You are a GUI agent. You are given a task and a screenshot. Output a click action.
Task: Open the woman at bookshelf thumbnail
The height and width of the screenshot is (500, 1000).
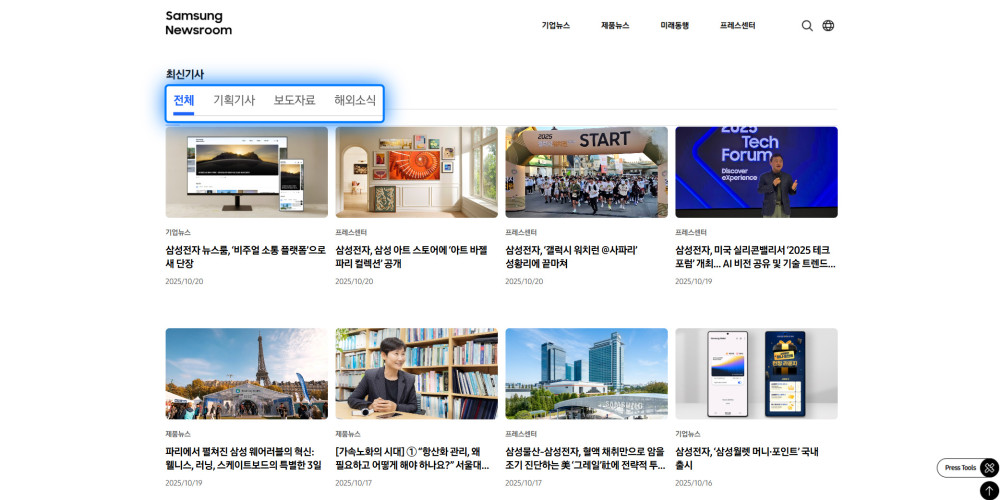point(416,374)
